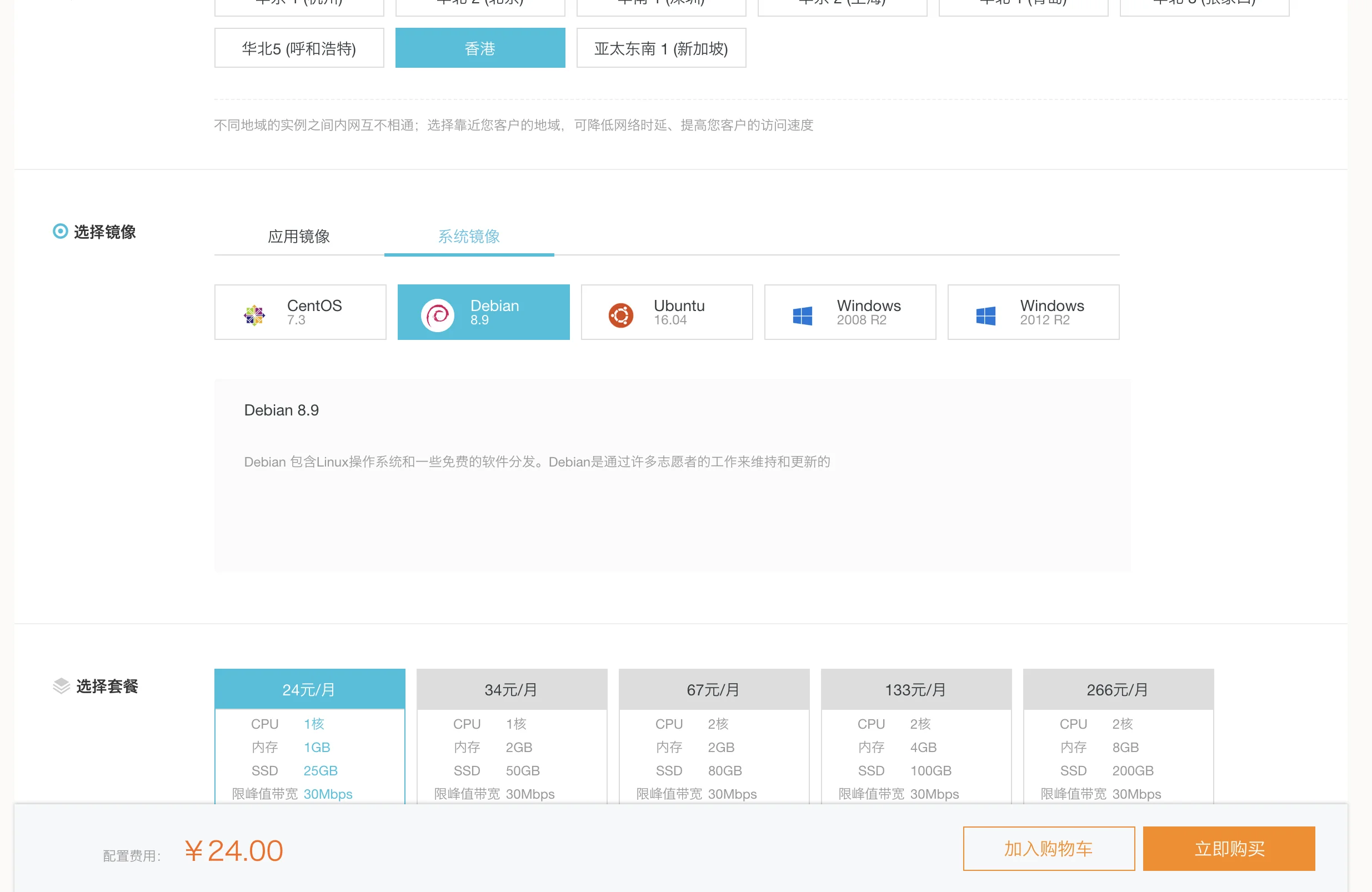Click the 80GB SSD value in 67元 plan
The image size is (1372, 892).
[725, 770]
